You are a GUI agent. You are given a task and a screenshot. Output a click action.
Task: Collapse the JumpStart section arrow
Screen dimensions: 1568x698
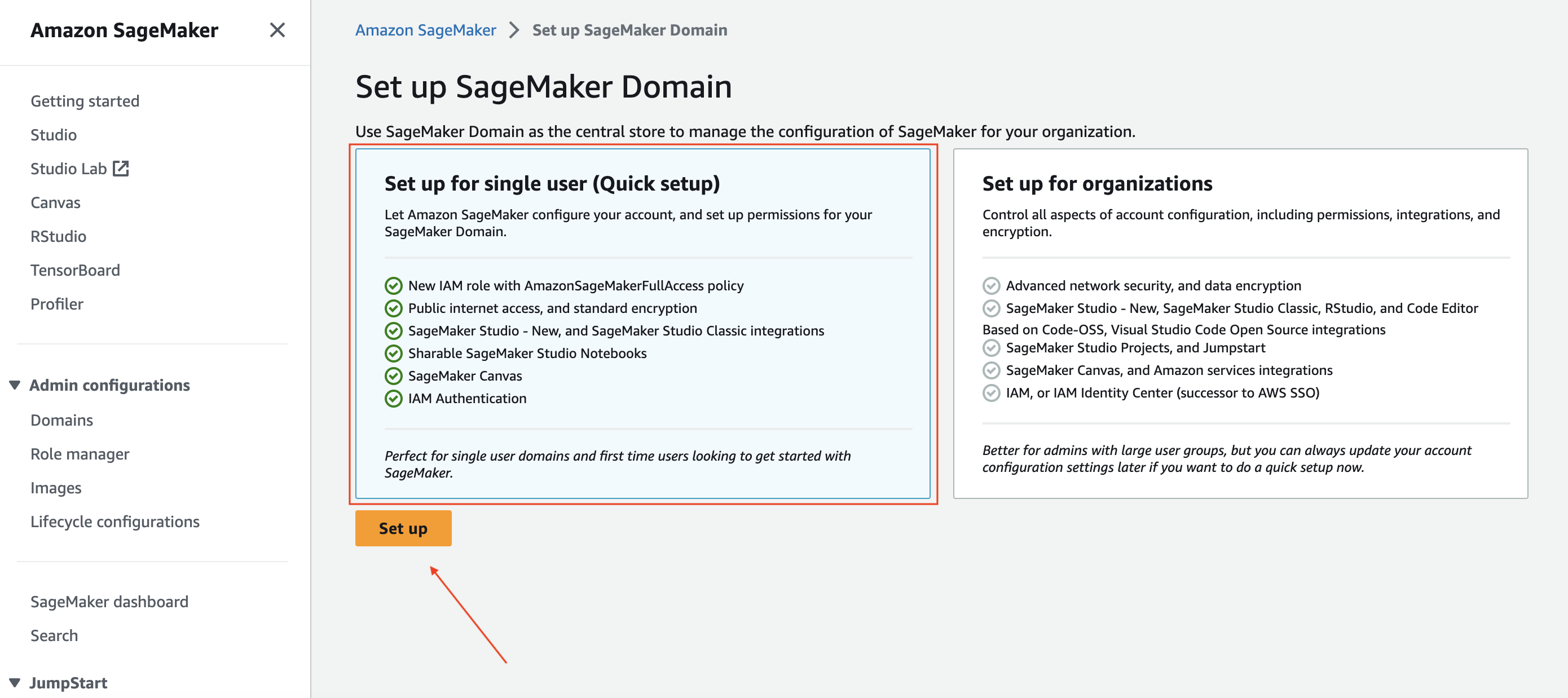pyautogui.click(x=15, y=683)
